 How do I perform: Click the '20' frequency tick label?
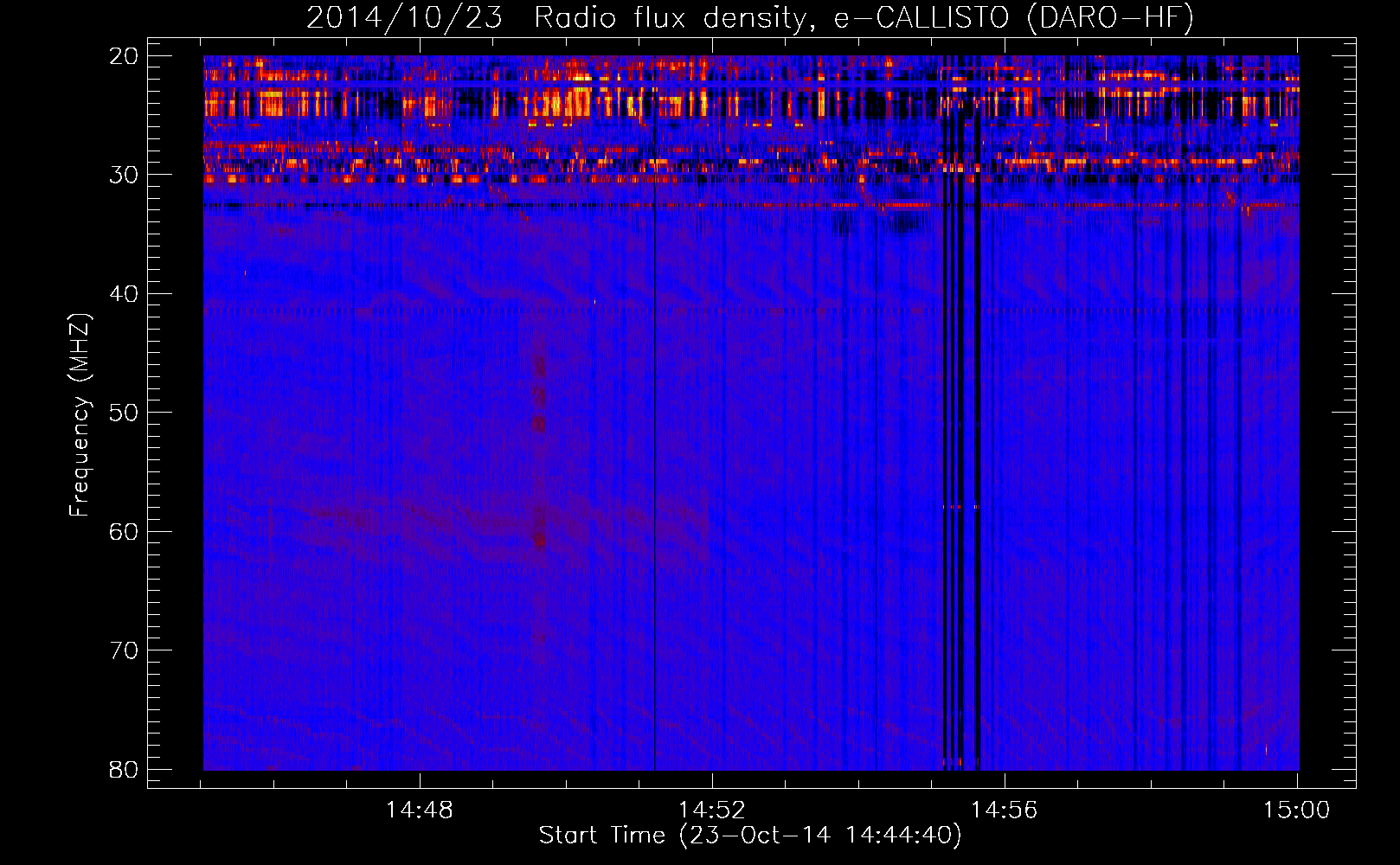click(124, 56)
